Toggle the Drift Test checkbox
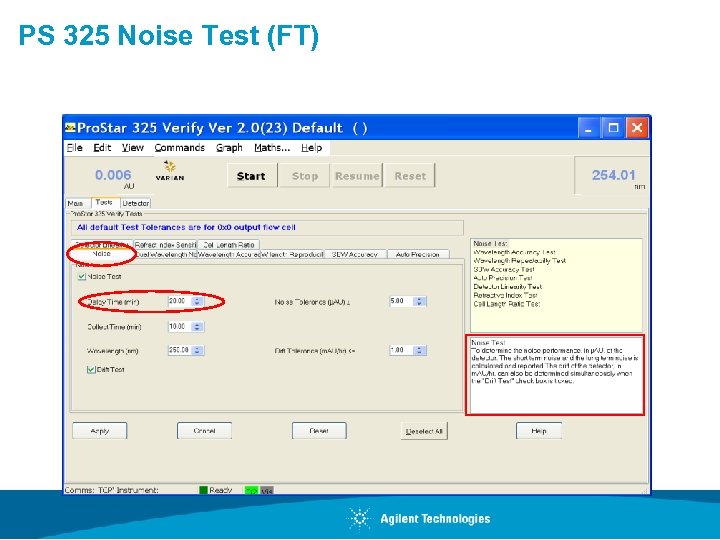 tap(91, 369)
